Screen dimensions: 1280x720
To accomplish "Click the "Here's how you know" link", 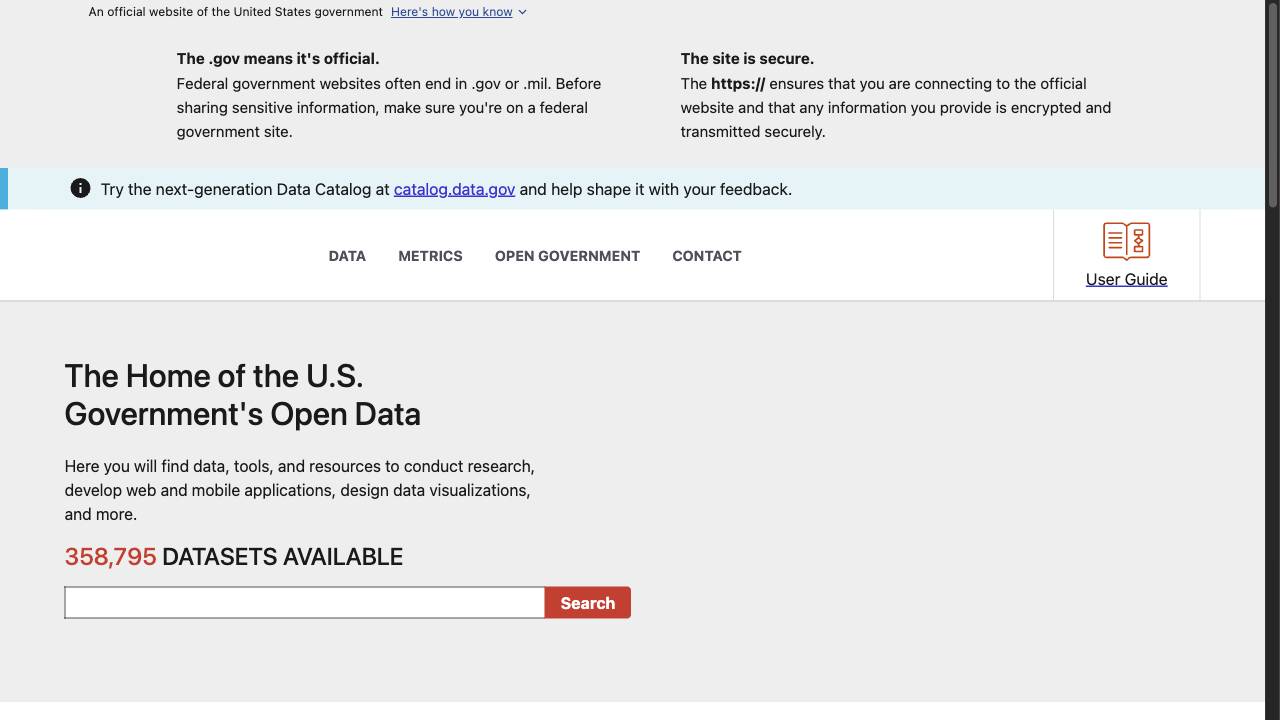I will 451,12.
